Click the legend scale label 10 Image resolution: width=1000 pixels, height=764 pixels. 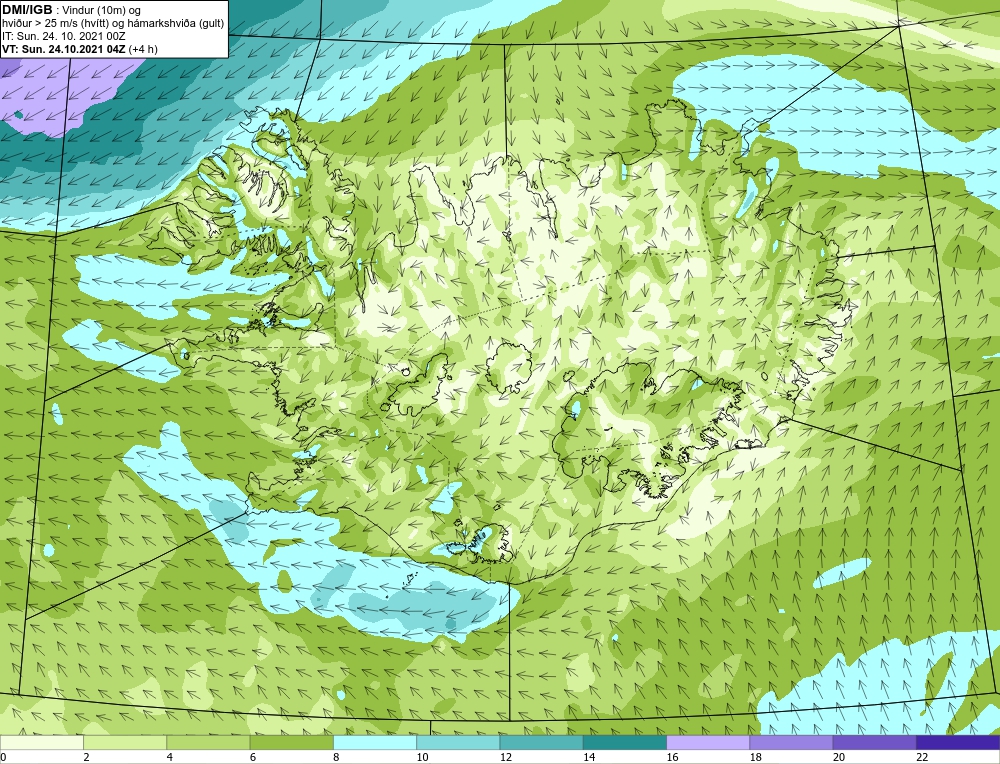click(422, 757)
